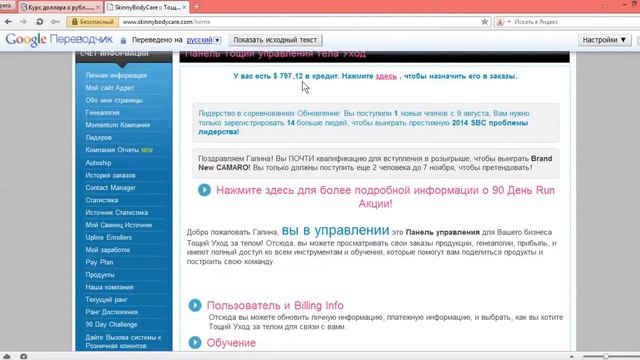Open Текущий ранг sidebar item

point(106,300)
